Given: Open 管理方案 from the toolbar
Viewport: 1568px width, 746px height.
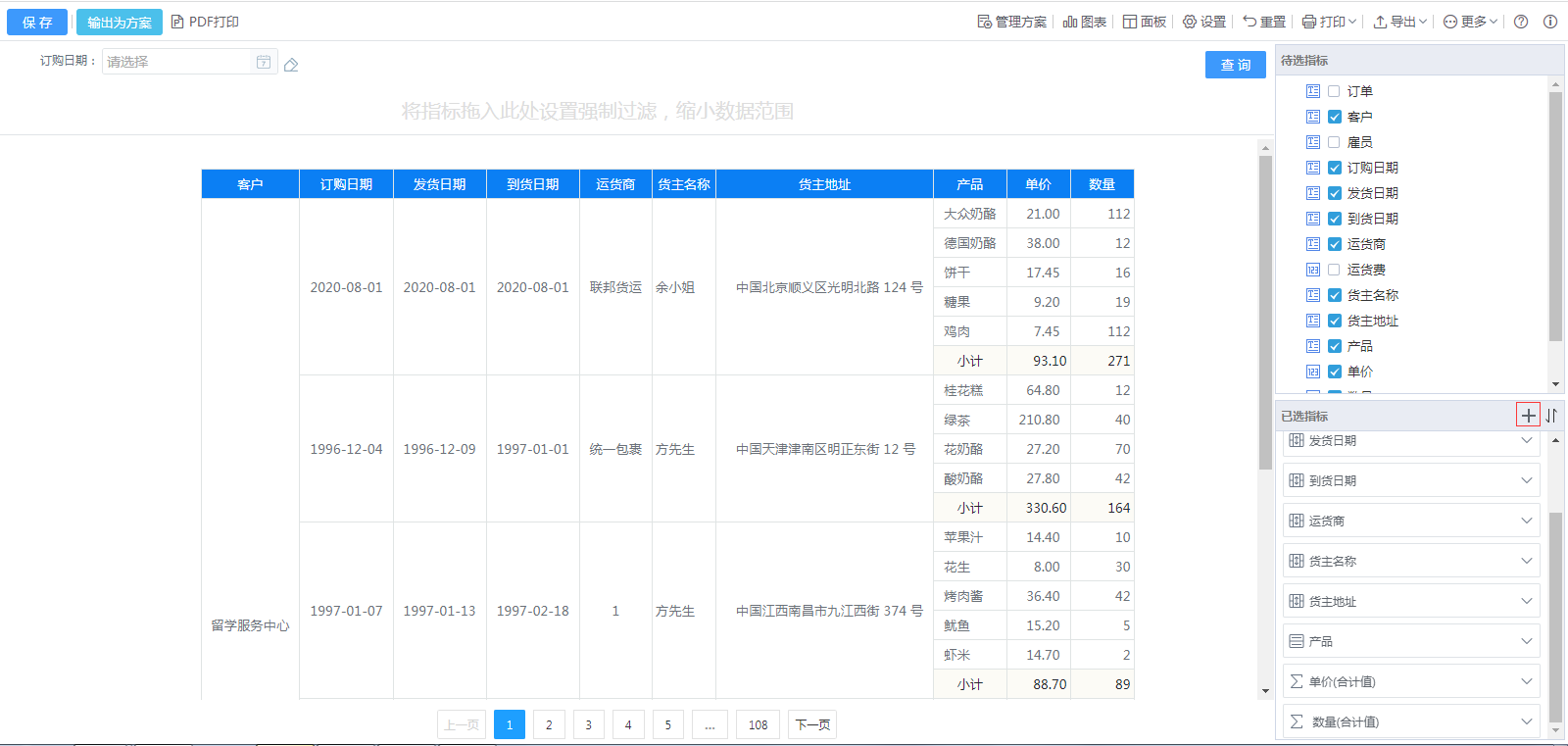Looking at the screenshot, I should coord(1011,22).
